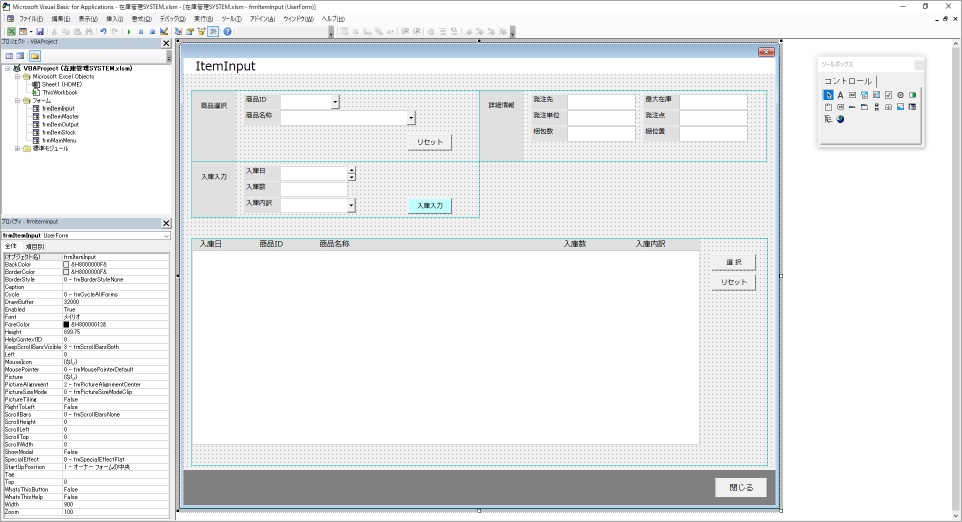Image resolution: width=962 pixels, height=522 pixels.
Task: Collapse the フォーム folder in project tree
Action: coord(18,101)
